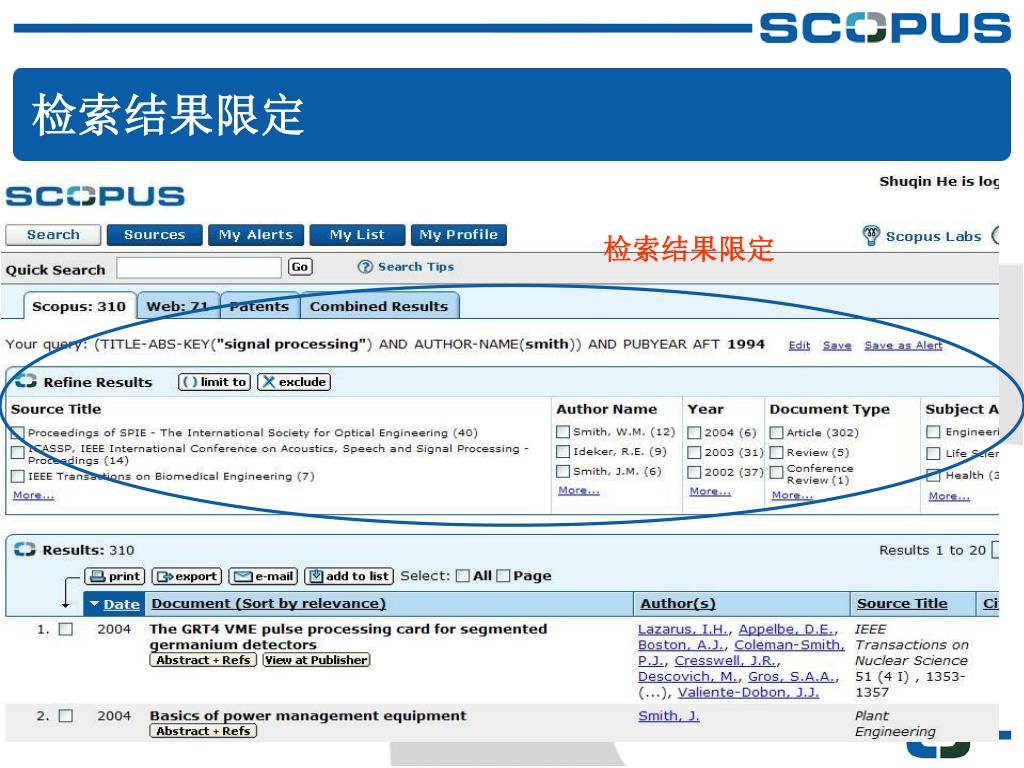Sort by Source Title column header
1024x768 pixels.
[902, 603]
